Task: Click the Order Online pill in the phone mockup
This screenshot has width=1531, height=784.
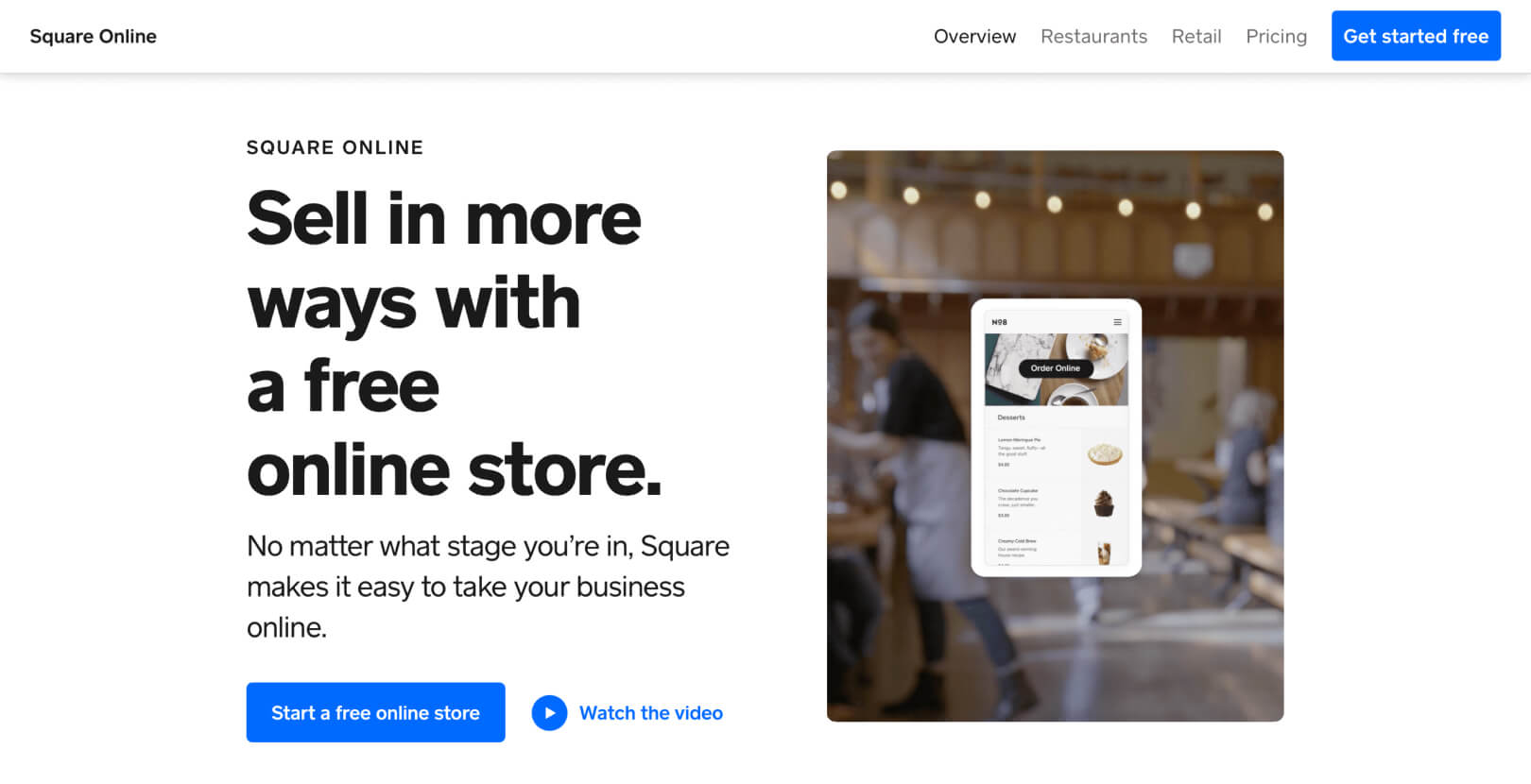Action: click(x=1056, y=368)
